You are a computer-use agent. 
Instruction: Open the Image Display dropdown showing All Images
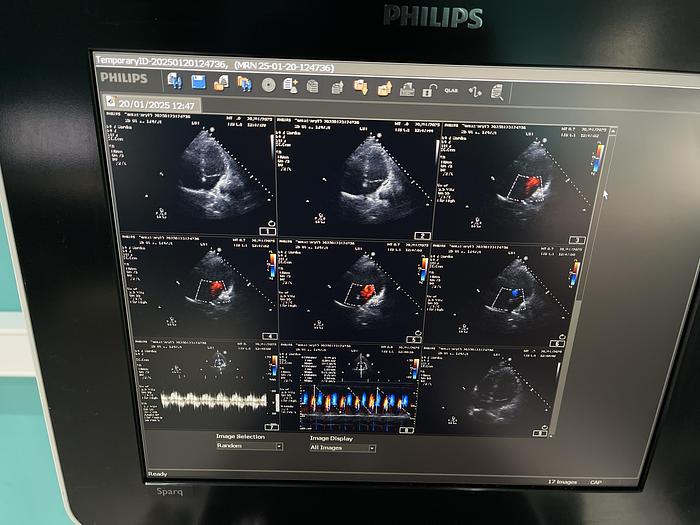342,448
